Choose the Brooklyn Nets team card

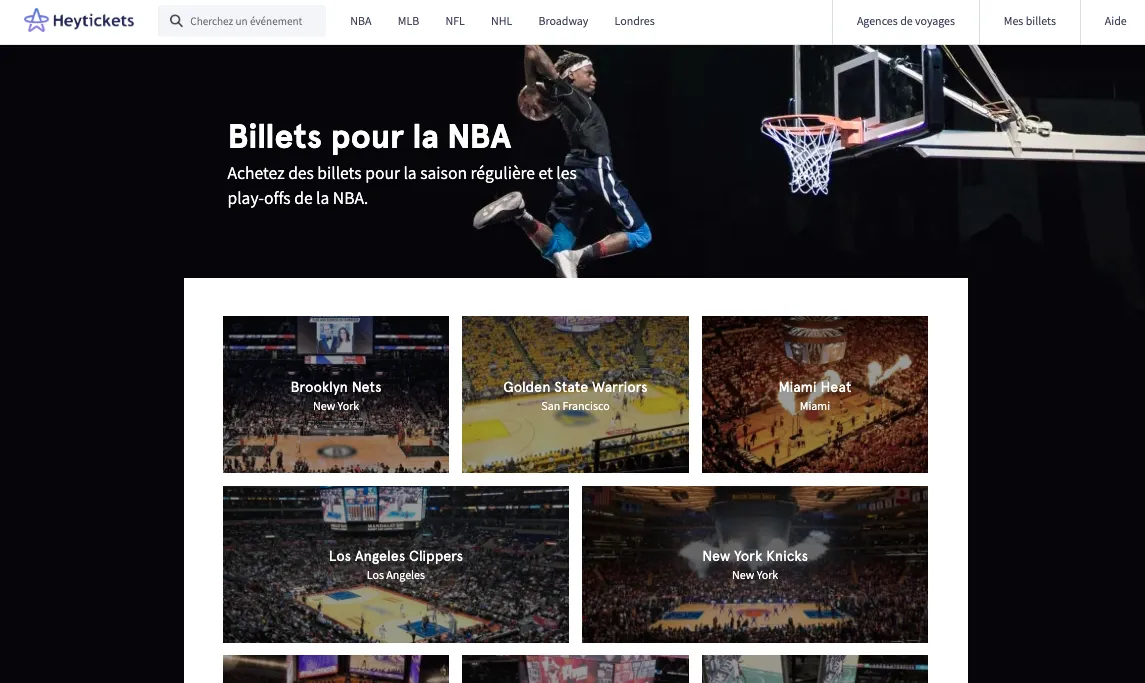point(336,394)
